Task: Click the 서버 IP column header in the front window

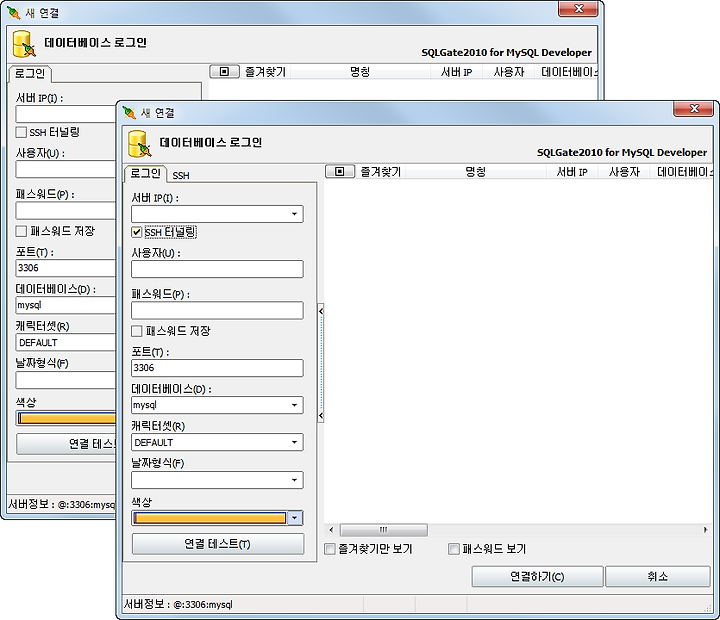Action: [x=572, y=172]
